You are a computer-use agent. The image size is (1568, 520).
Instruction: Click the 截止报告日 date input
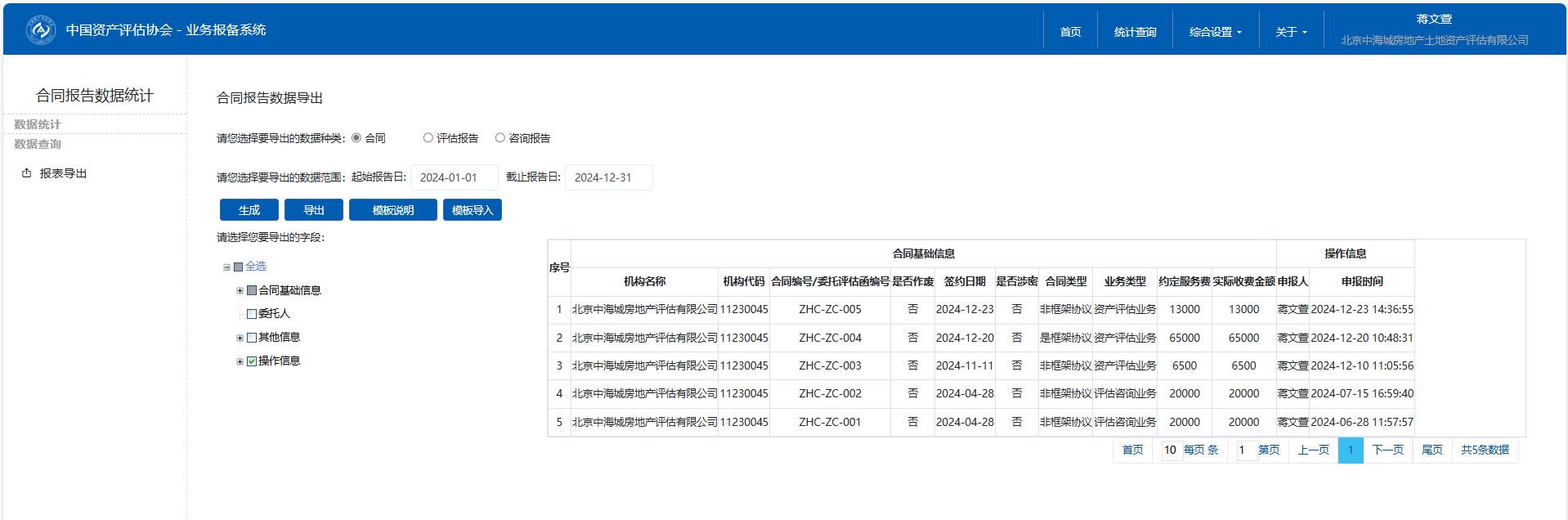(608, 177)
